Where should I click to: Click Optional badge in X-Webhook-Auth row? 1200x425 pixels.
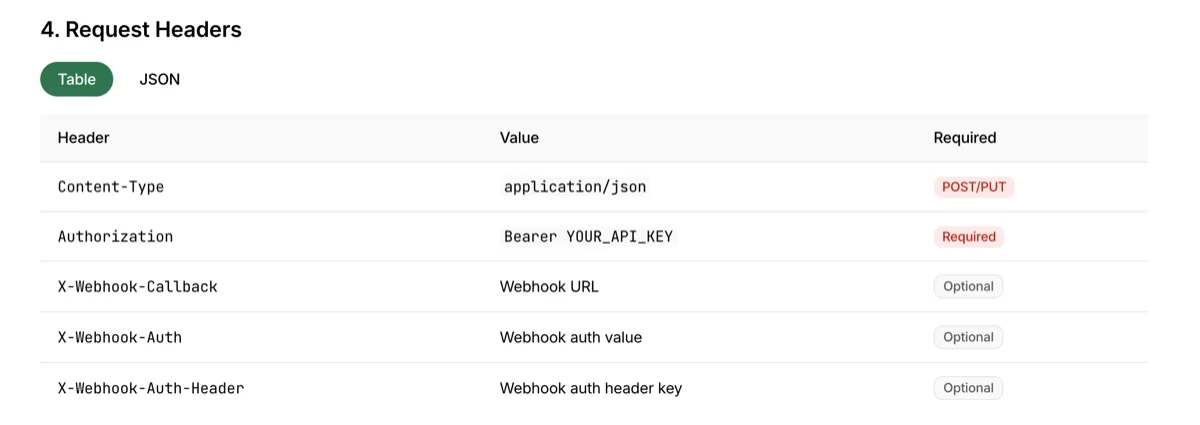click(968, 338)
